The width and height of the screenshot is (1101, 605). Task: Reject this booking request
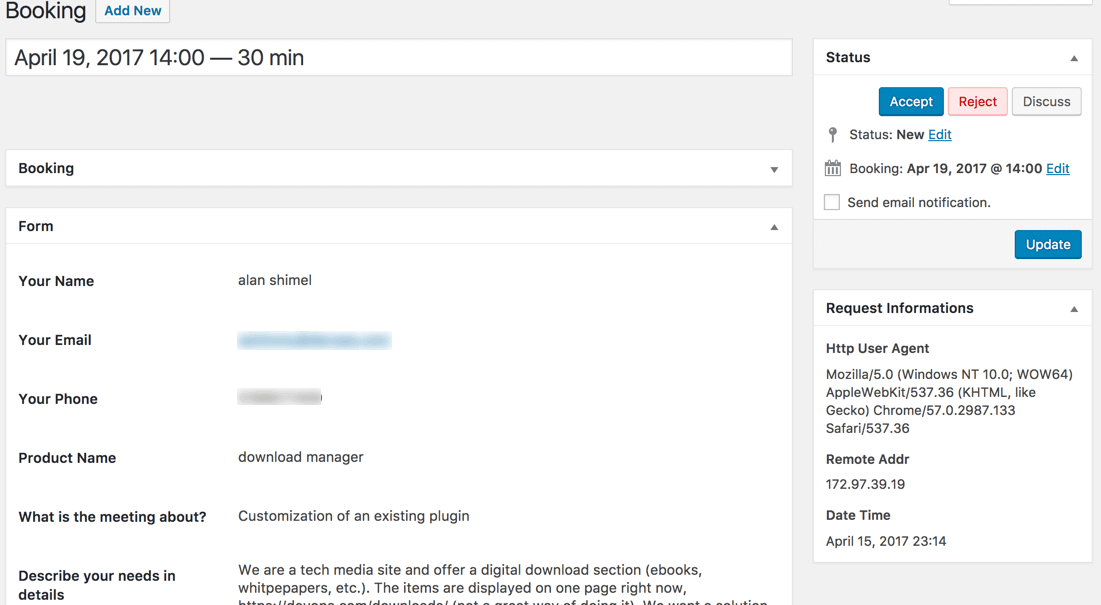(x=977, y=101)
